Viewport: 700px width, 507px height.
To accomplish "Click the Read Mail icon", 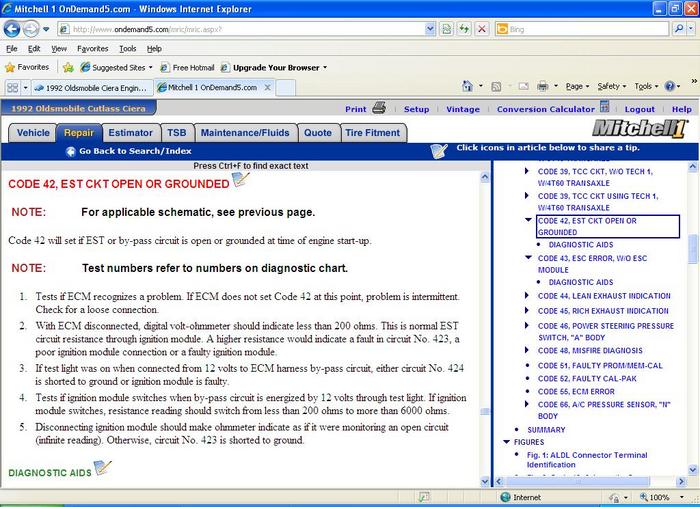I will pyautogui.click(x=524, y=87).
